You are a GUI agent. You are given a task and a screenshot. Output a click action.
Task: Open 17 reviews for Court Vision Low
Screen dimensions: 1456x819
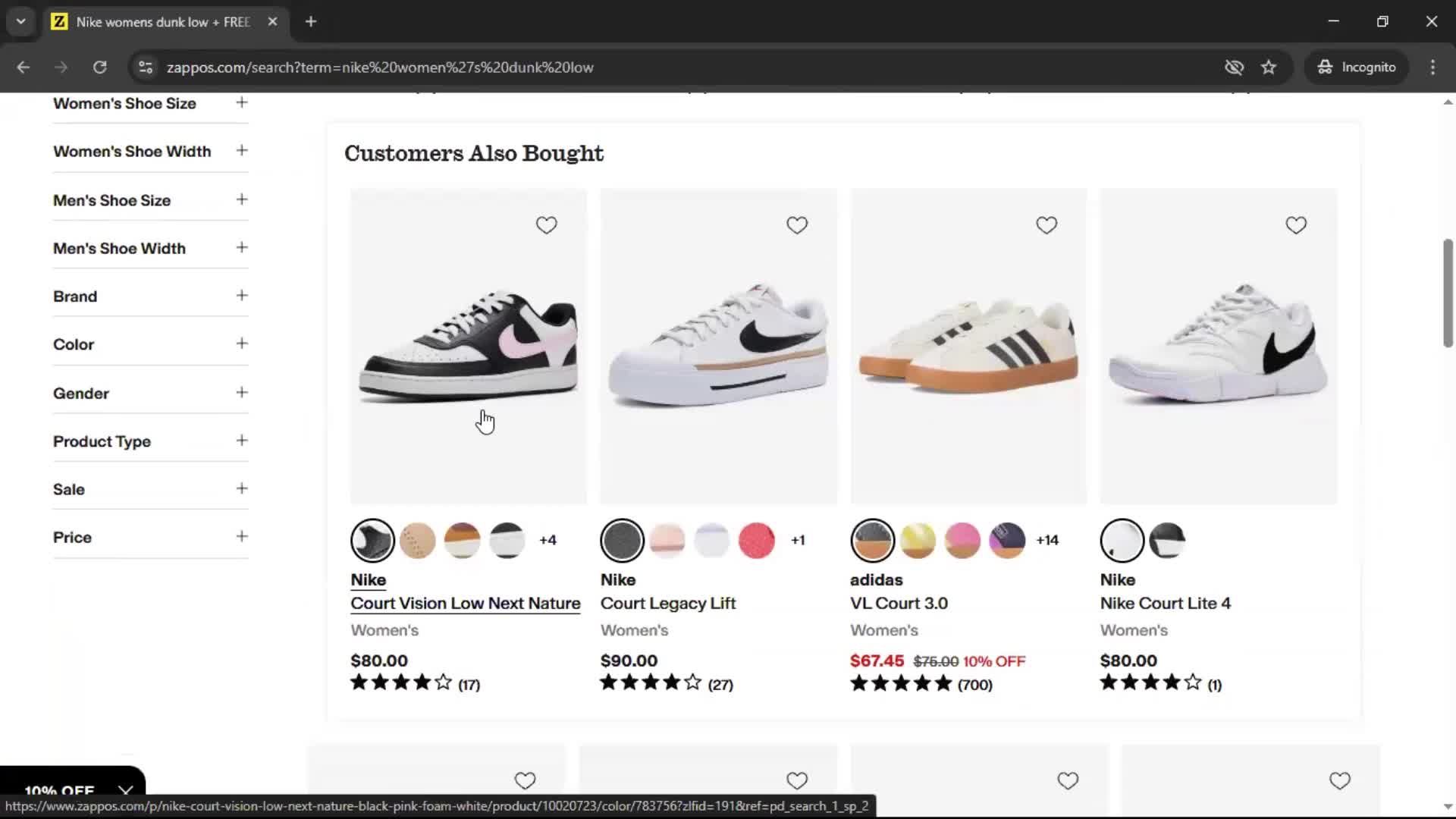(x=469, y=685)
